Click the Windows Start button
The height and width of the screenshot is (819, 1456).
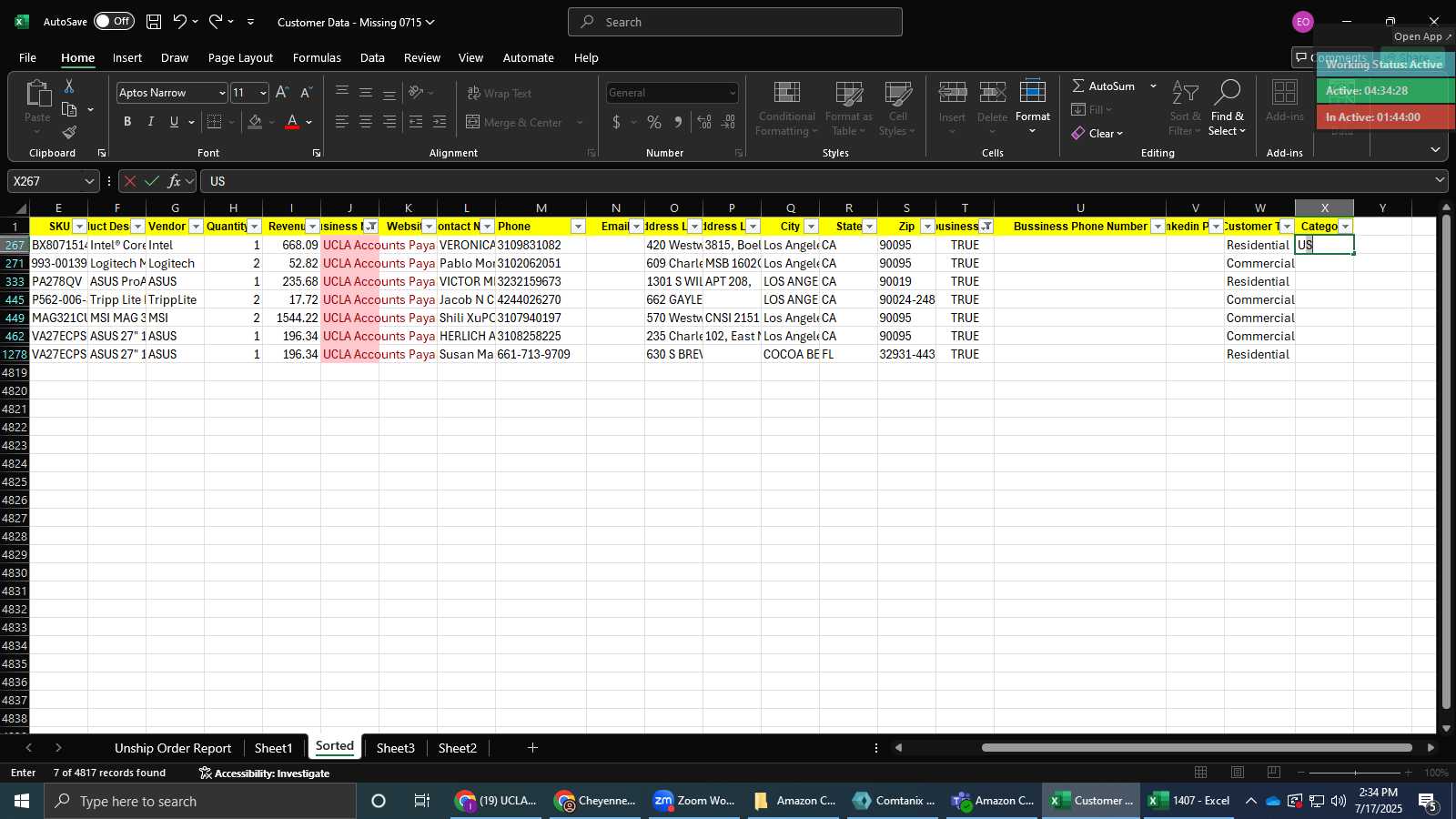(21, 801)
